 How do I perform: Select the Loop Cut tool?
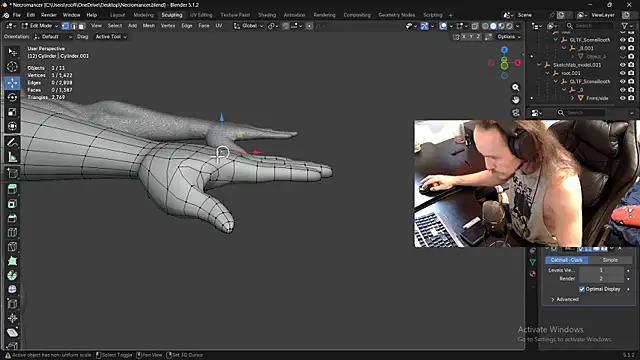click(12, 232)
